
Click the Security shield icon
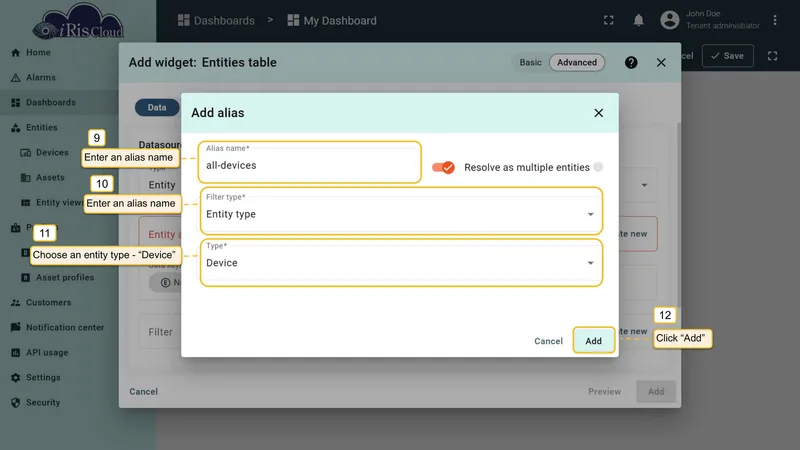pyautogui.click(x=16, y=403)
